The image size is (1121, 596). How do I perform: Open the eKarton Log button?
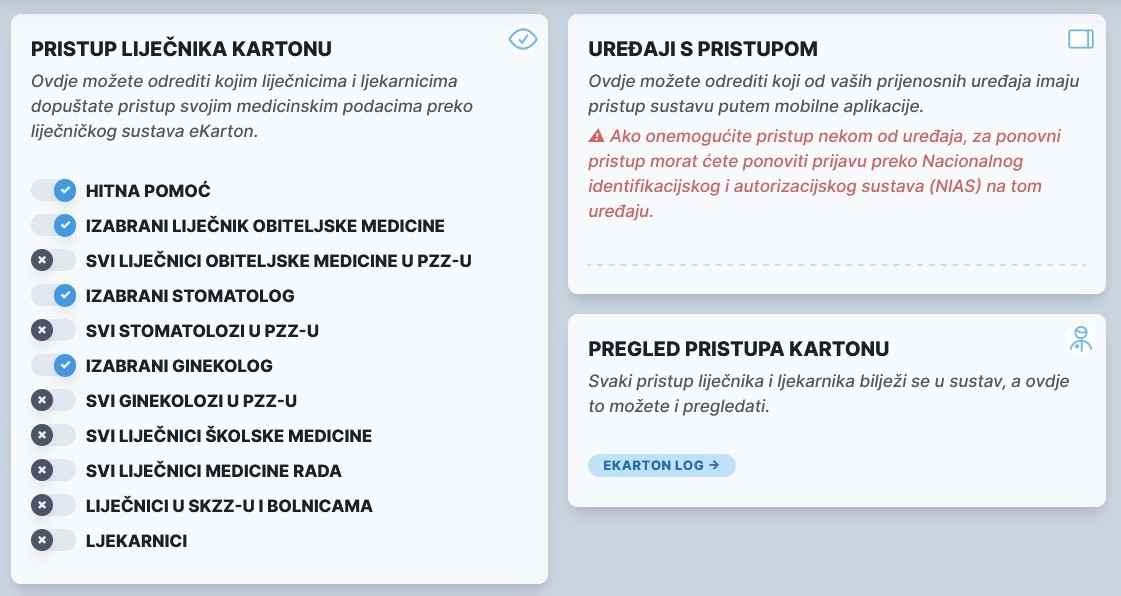tap(661, 465)
